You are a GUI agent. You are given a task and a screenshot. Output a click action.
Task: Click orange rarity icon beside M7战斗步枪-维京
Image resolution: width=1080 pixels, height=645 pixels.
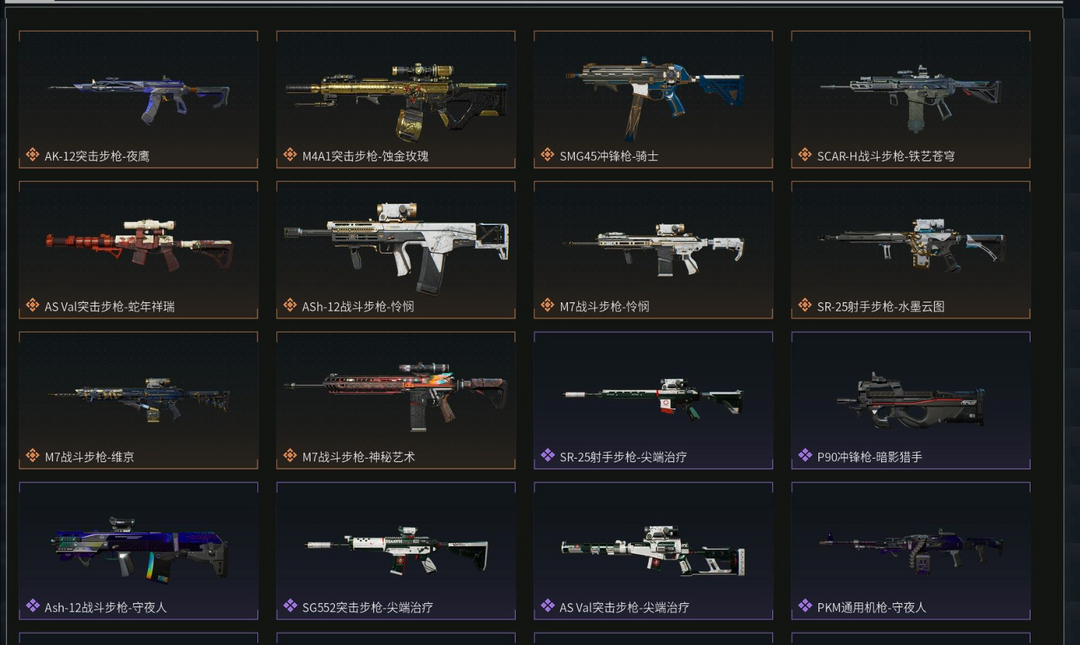(32, 455)
